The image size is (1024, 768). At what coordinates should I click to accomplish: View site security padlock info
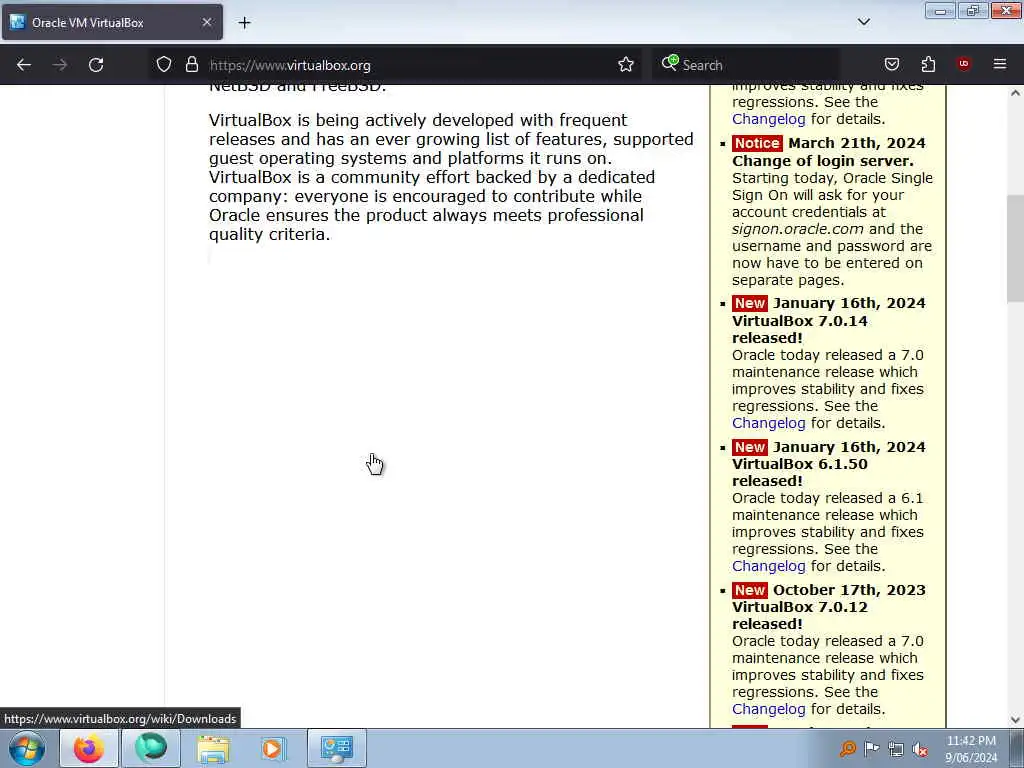point(191,65)
